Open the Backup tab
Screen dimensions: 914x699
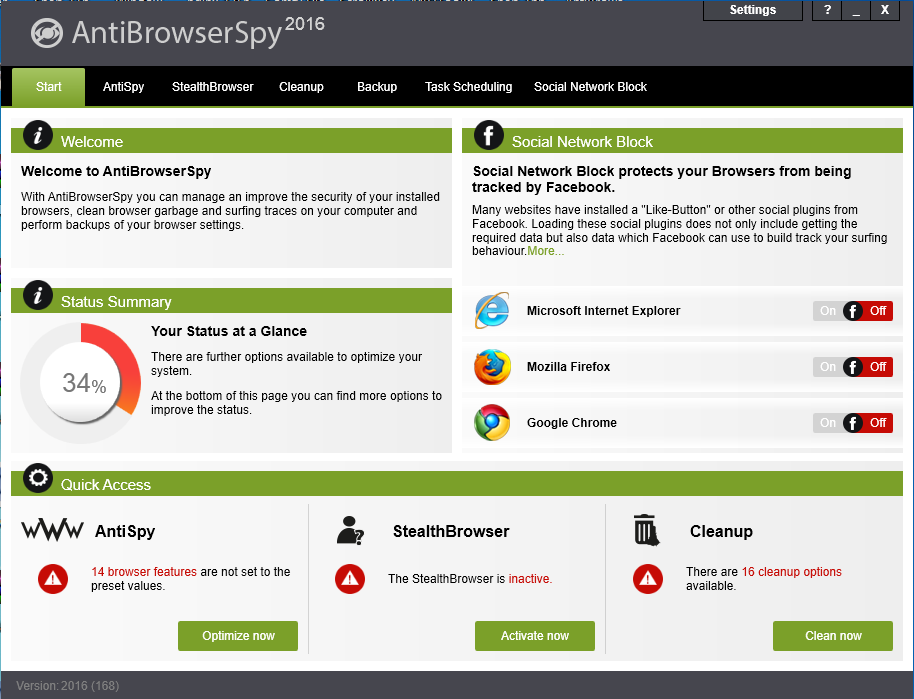pos(377,87)
